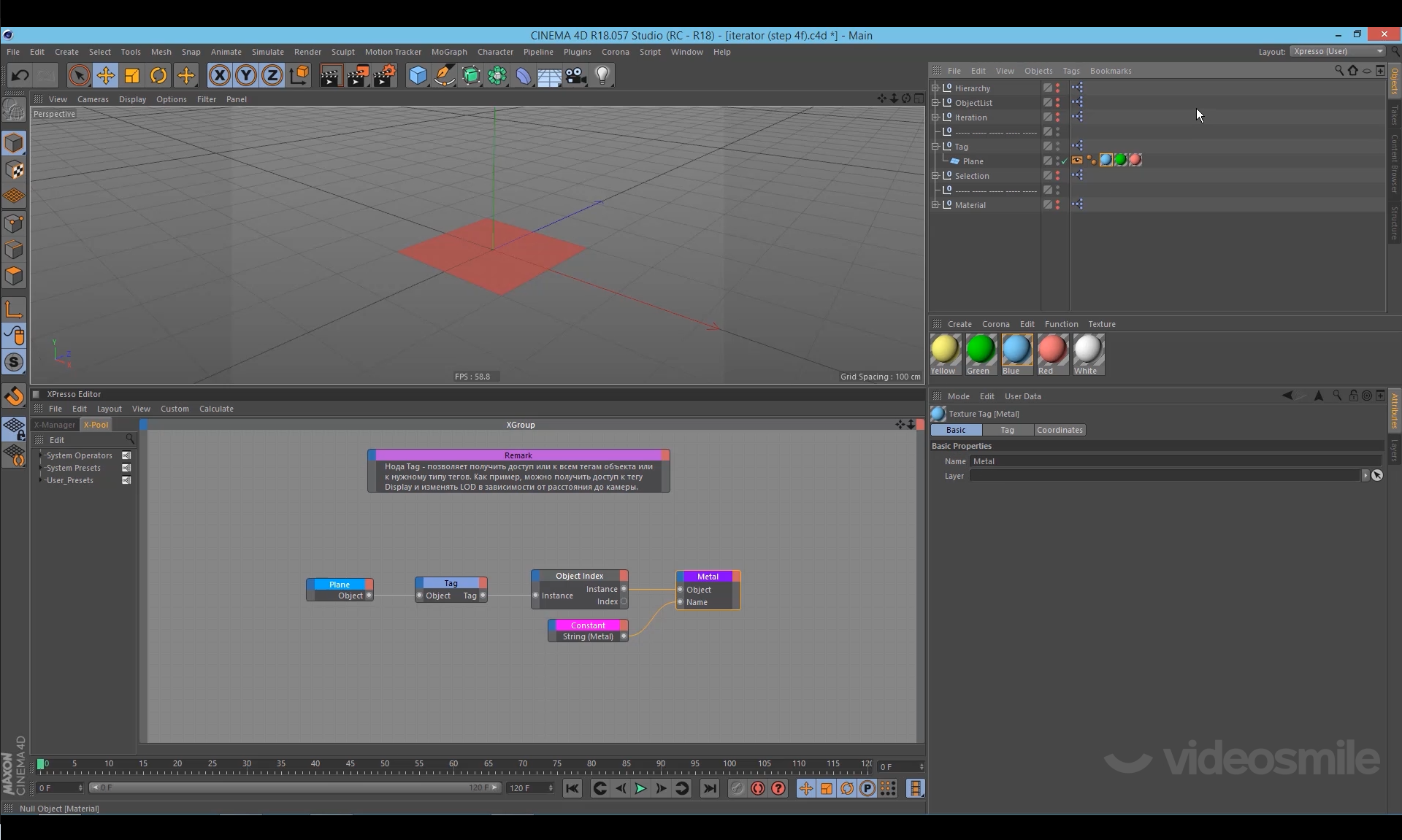Select the Blue material swatch
This screenshot has height=840, width=1402.
(x=1016, y=350)
